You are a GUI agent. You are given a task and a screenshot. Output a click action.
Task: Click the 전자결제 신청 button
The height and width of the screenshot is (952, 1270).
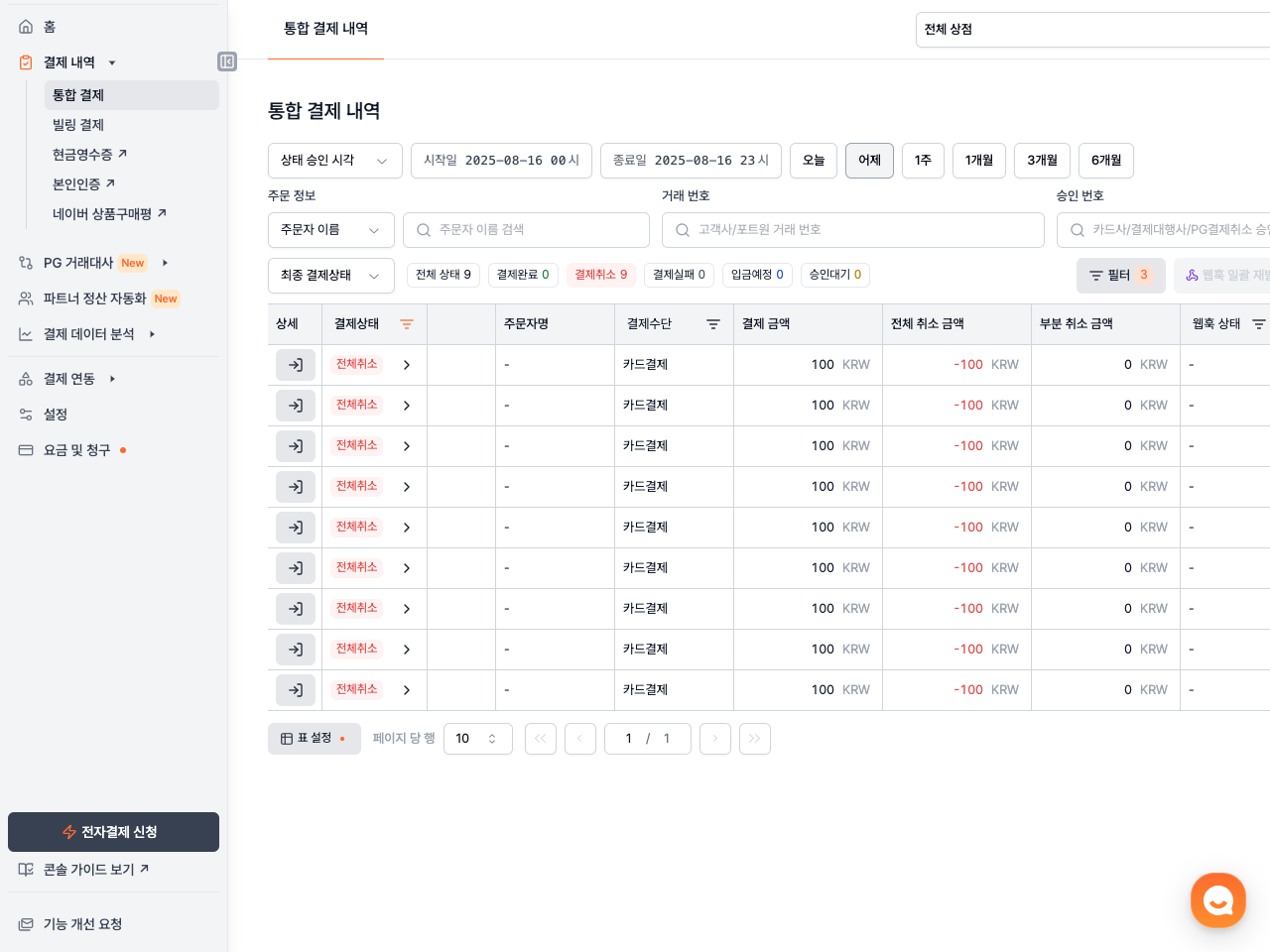(113, 832)
